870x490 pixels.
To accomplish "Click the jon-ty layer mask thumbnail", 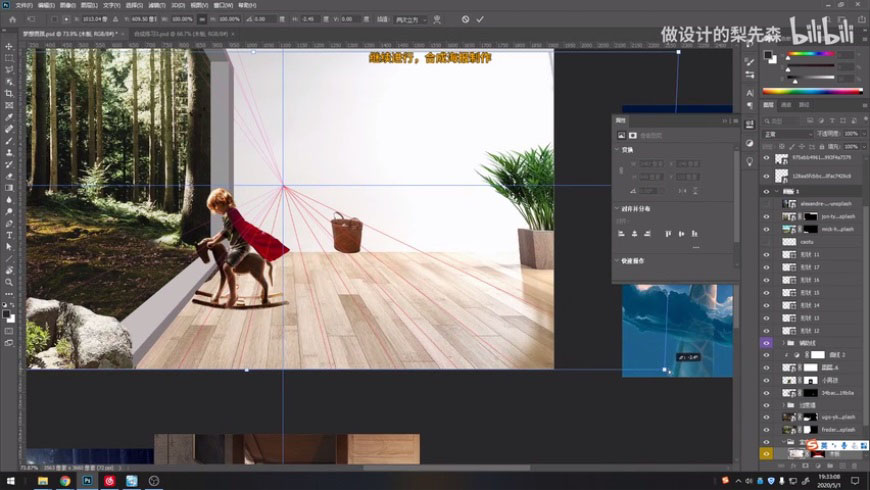I will click(811, 216).
